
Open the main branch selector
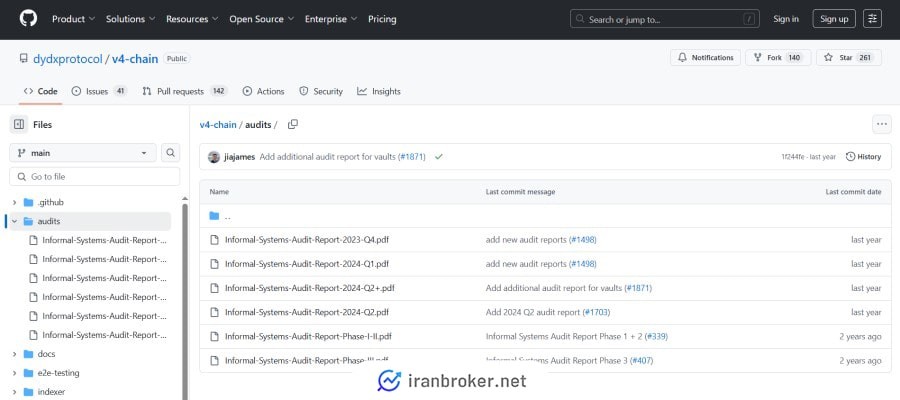point(83,153)
